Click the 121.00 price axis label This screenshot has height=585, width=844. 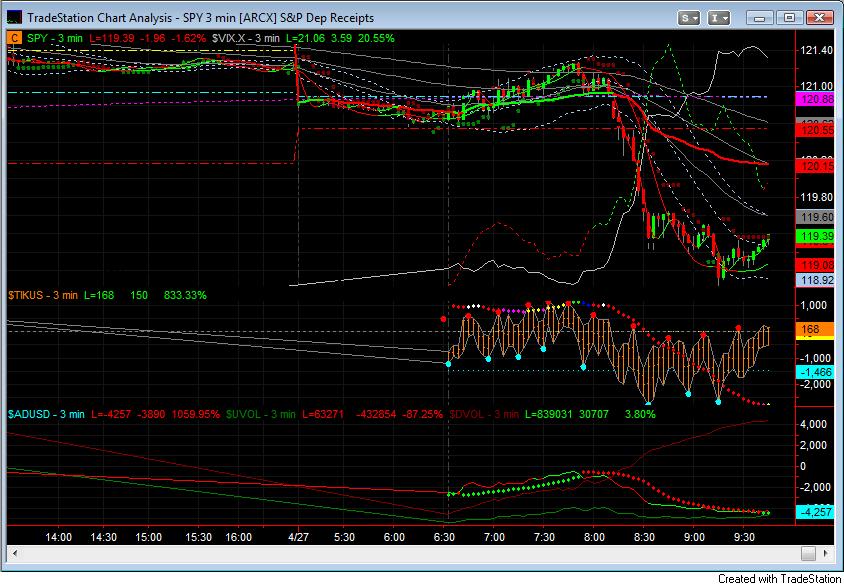(x=817, y=86)
